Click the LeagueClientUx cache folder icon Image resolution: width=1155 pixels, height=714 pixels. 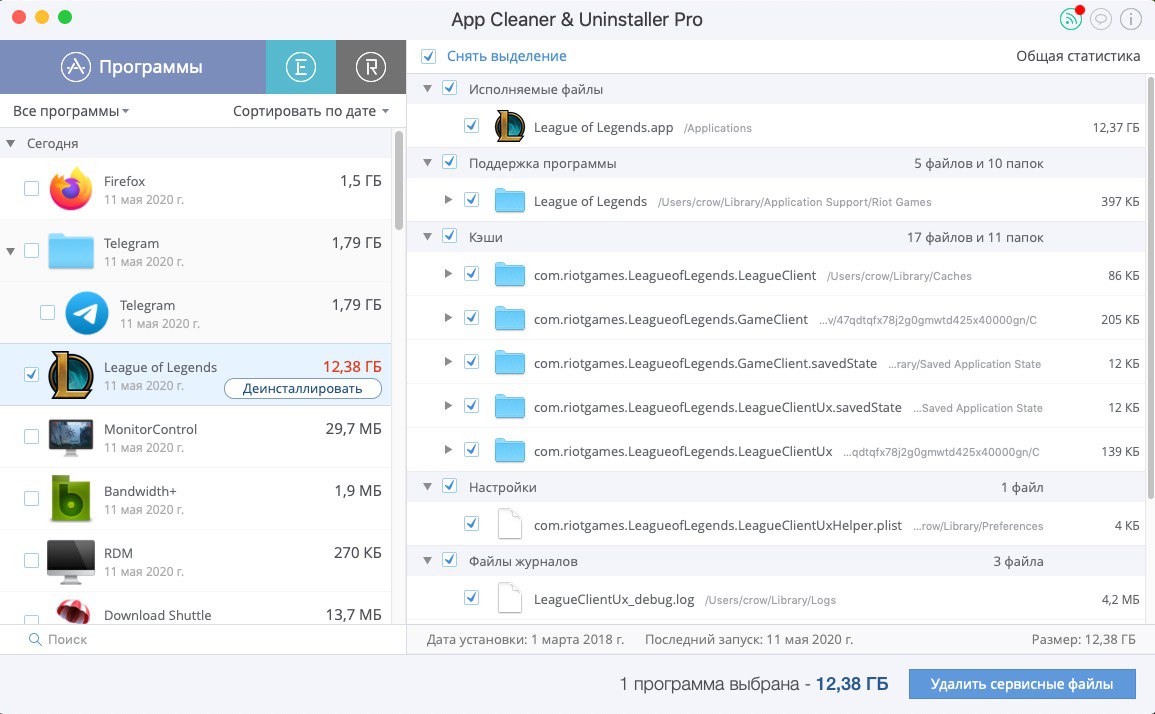(509, 451)
